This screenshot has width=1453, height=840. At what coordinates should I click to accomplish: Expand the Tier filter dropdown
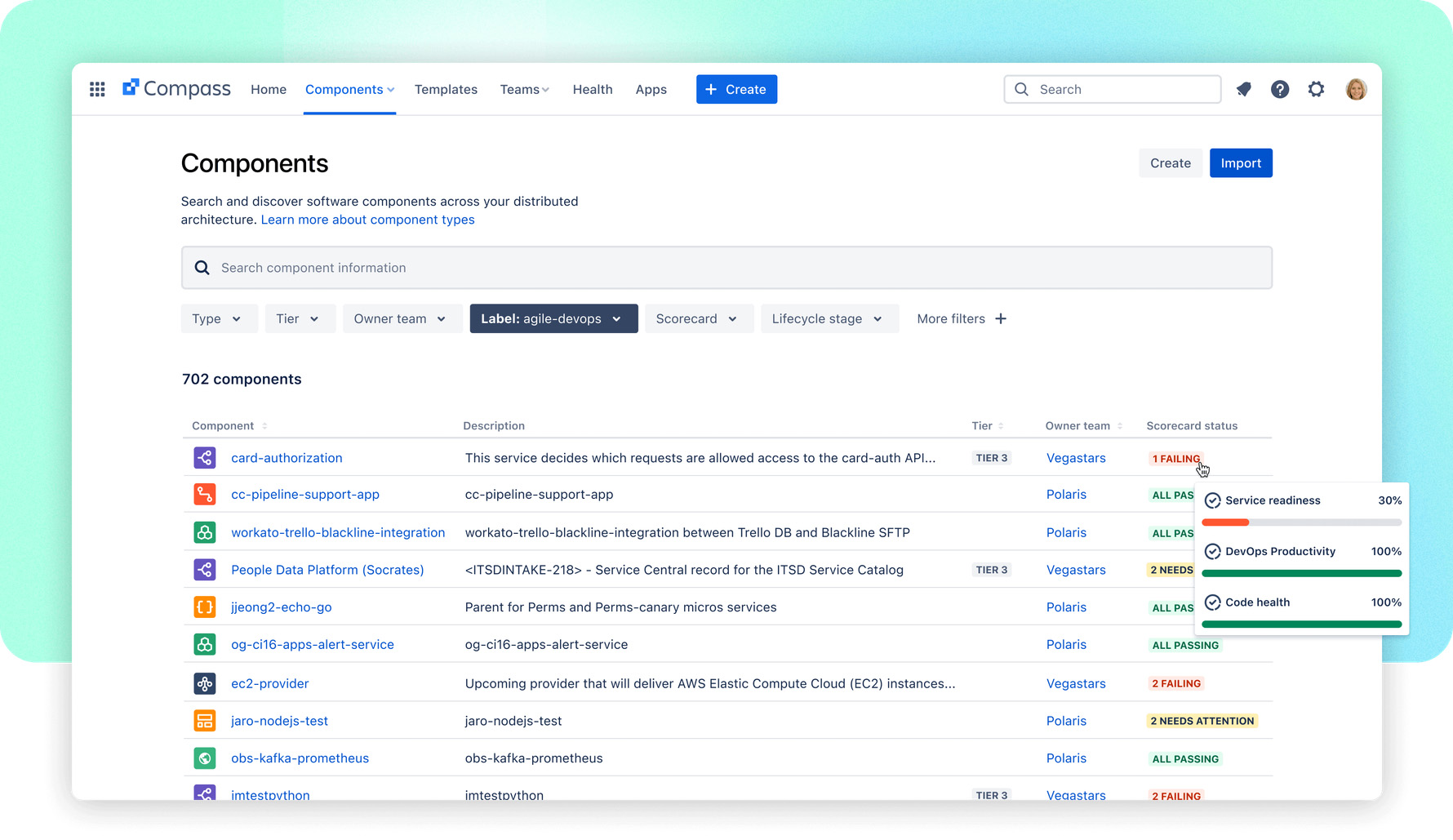300,318
